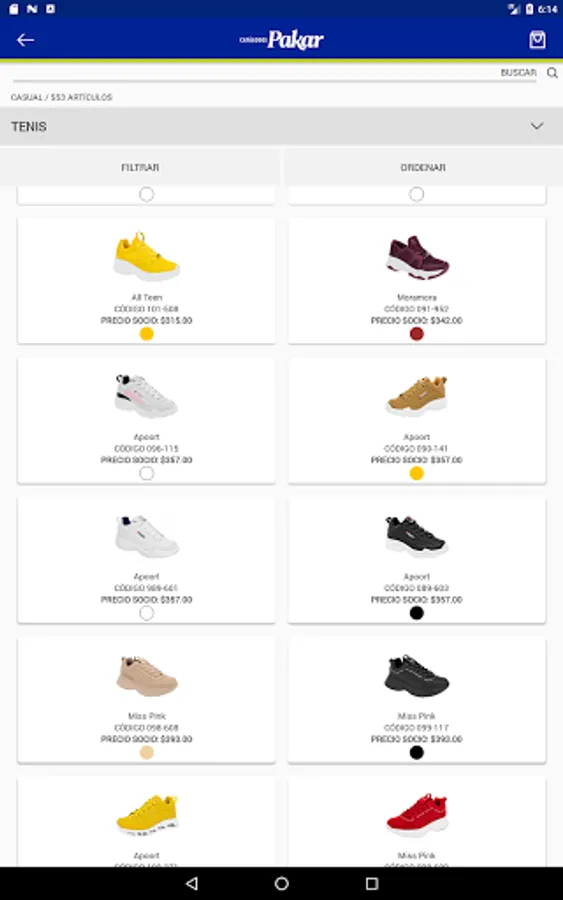Viewport: 563px width, 900px height.
Task: Click the BUSCAR search field
Action: click(274, 73)
